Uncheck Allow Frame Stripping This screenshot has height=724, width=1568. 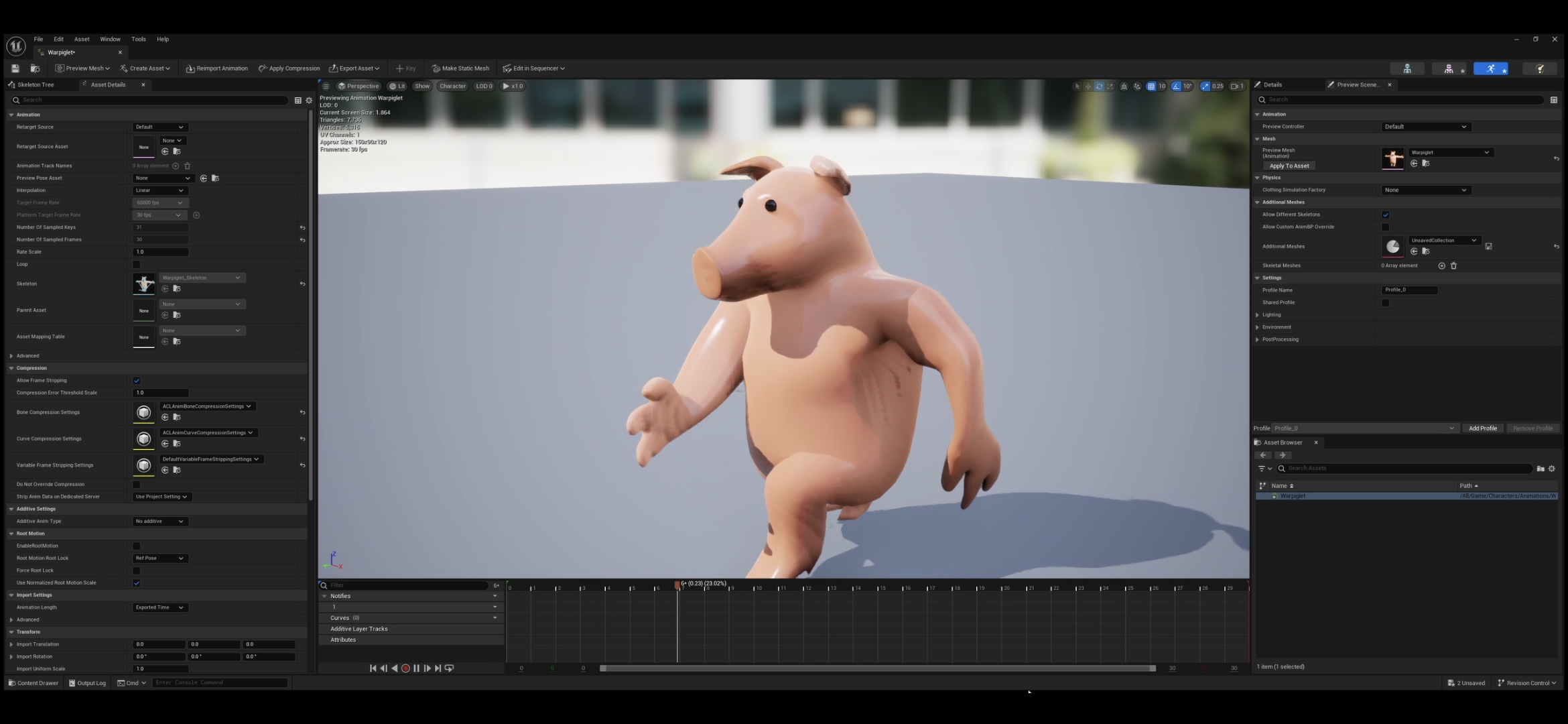tap(137, 381)
